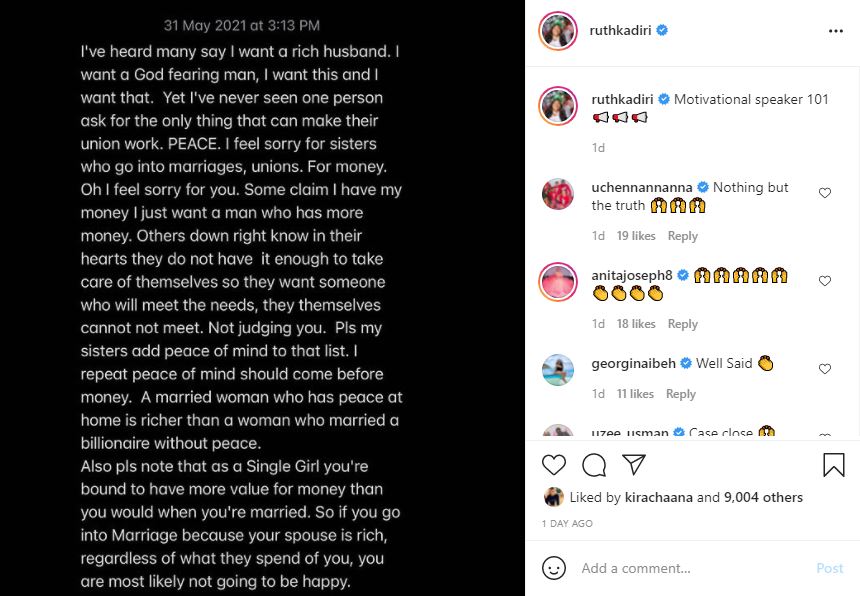
Task: Open comment bubble icon below comments
Action: pyautogui.click(x=594, y=465)
